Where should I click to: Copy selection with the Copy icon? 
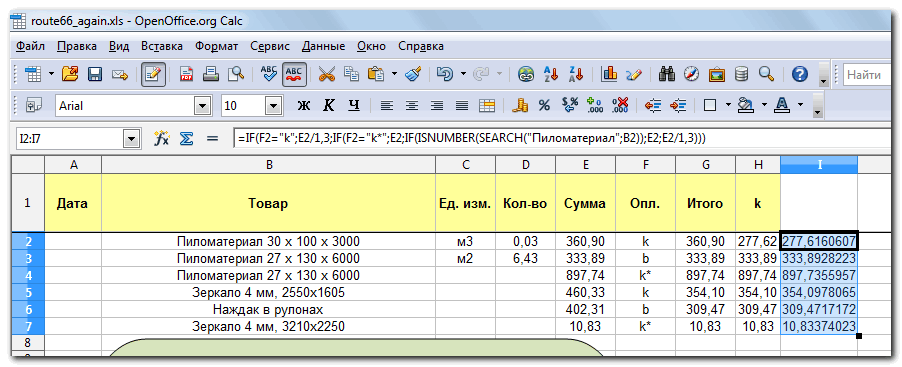point(351,74)
